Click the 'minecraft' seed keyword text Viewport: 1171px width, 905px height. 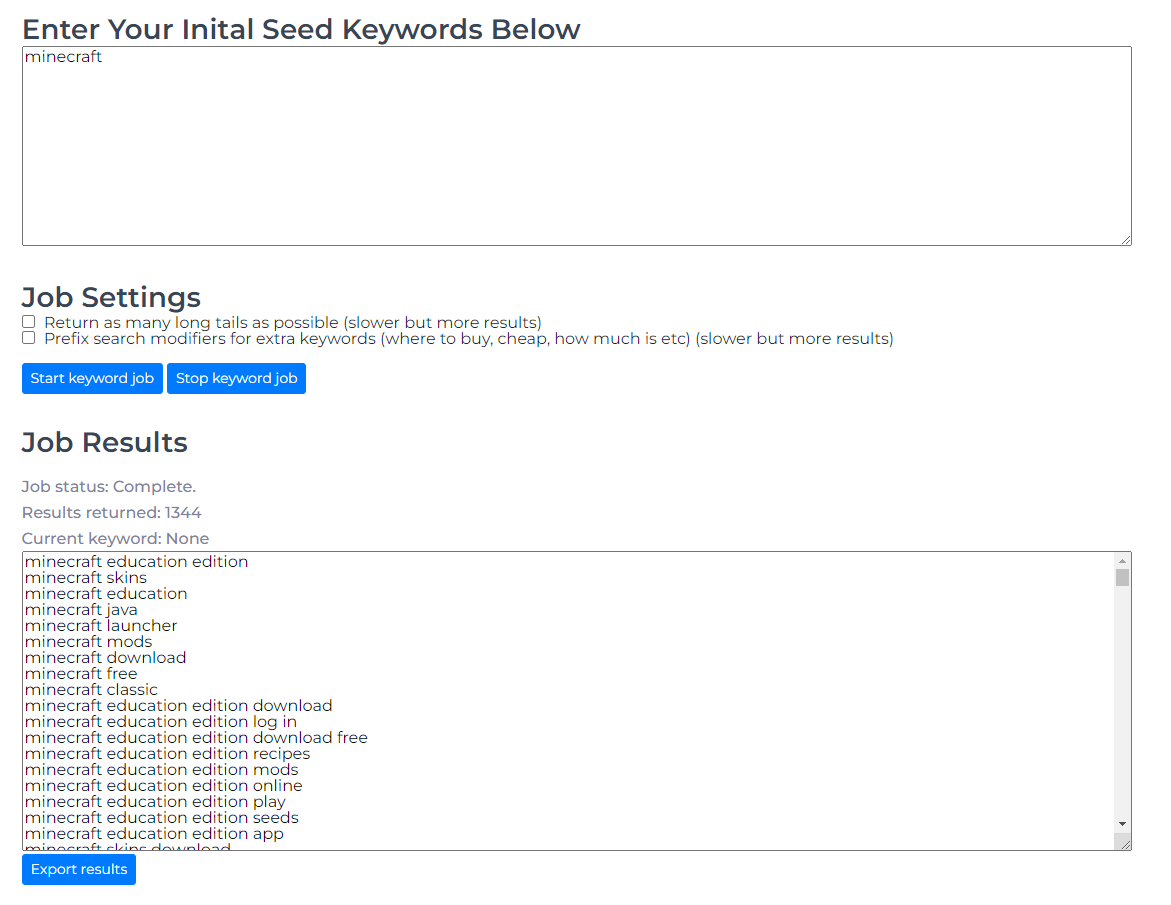[63, 57]
